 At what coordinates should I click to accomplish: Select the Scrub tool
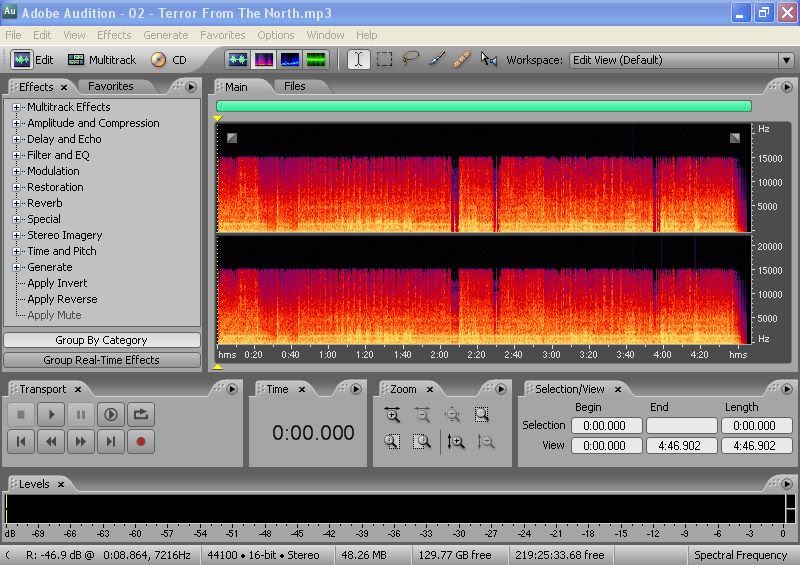click(489, 59)
